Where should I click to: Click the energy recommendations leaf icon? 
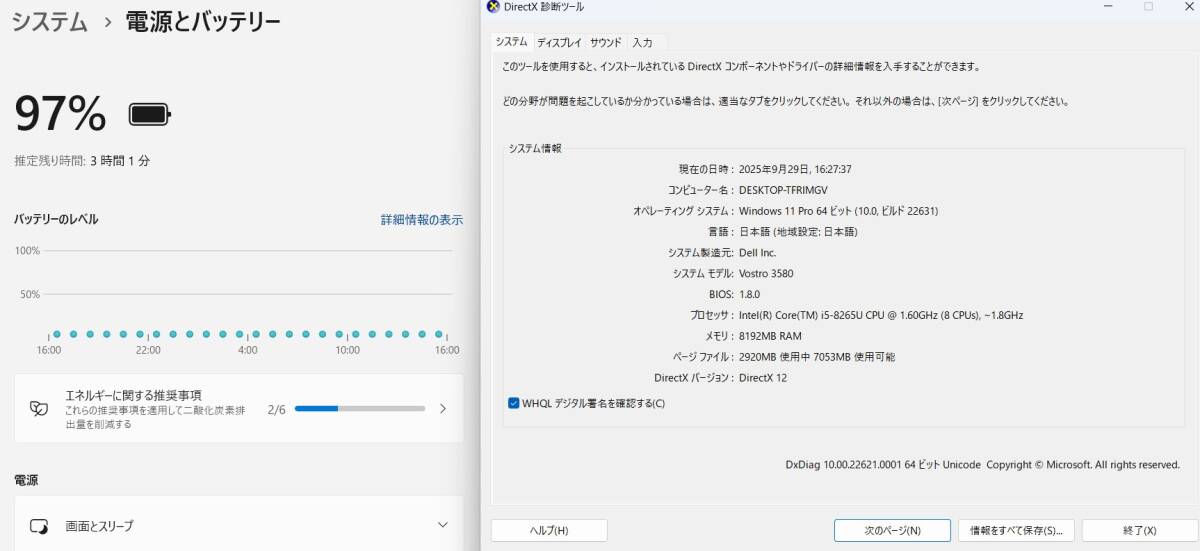point(39,408)
